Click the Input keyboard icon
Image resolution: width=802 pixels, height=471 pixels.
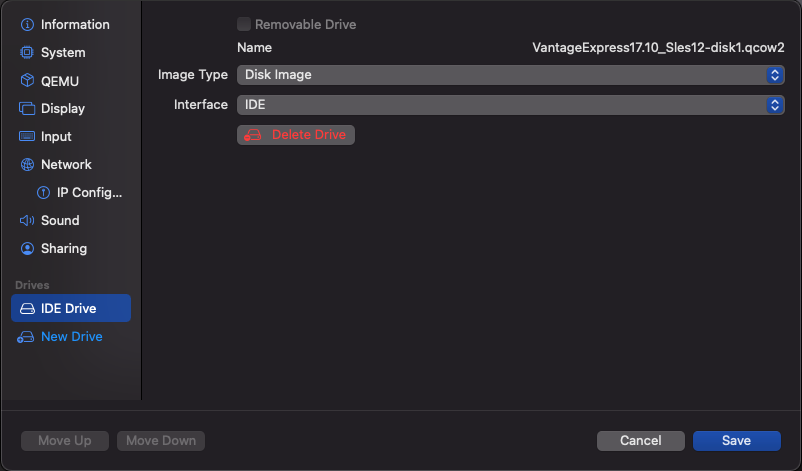[x=27, y=136]
